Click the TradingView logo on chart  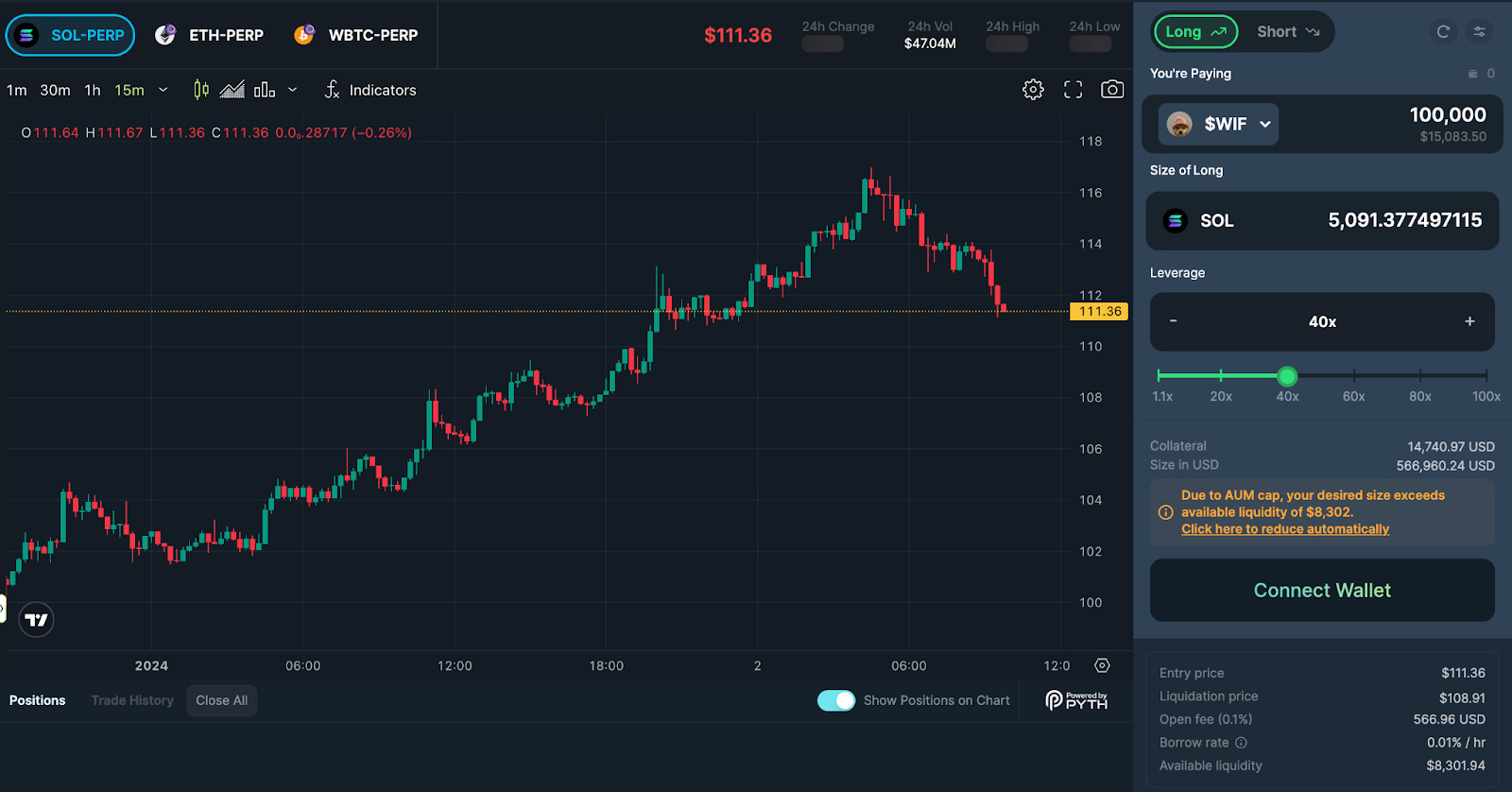tap(37, 620)
